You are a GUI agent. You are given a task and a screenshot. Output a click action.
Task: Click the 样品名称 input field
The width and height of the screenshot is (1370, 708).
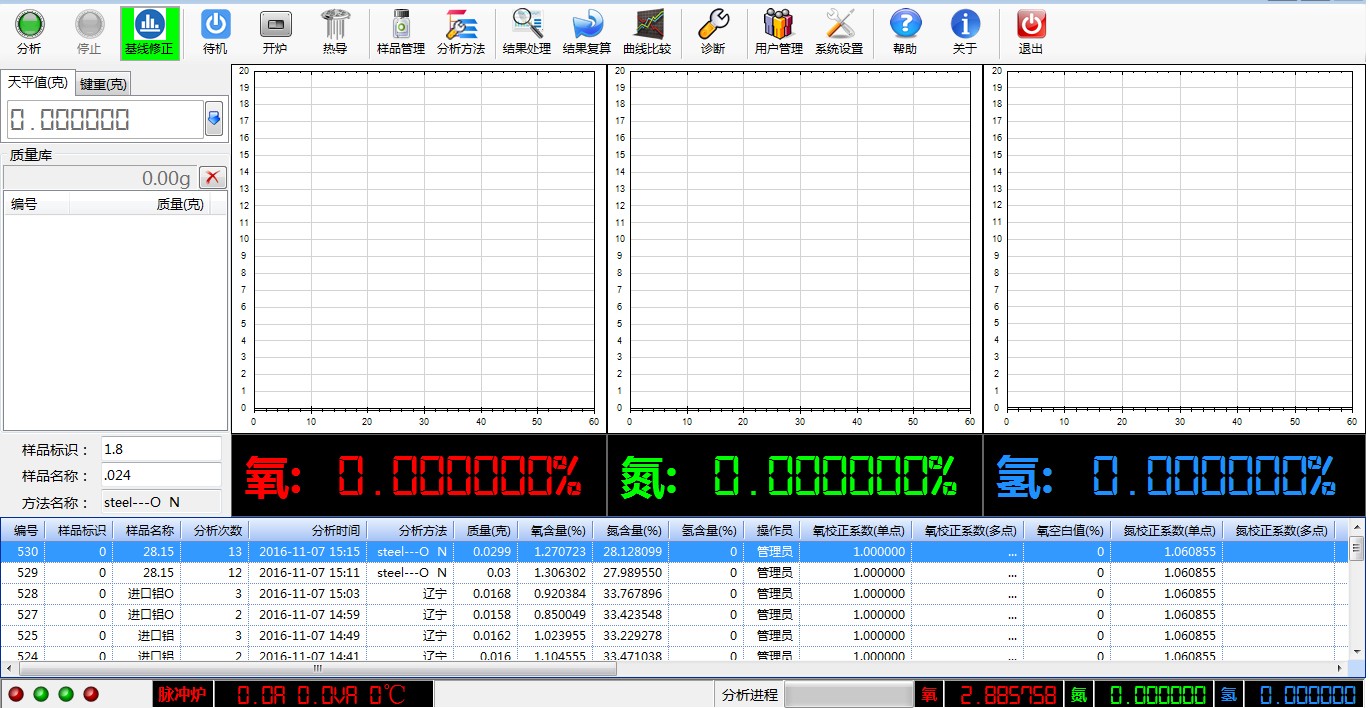click(160, 475)
